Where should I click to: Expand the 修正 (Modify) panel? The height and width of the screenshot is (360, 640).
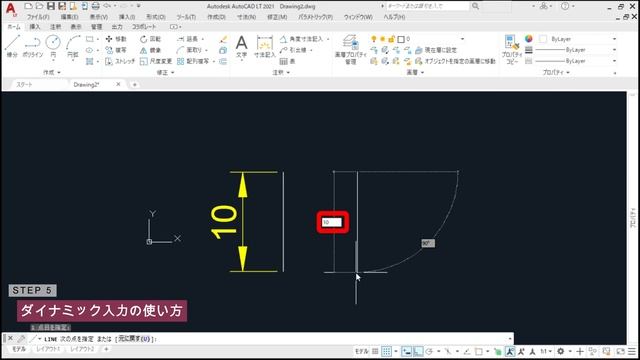pyautogui.click(x=165, y=72)
